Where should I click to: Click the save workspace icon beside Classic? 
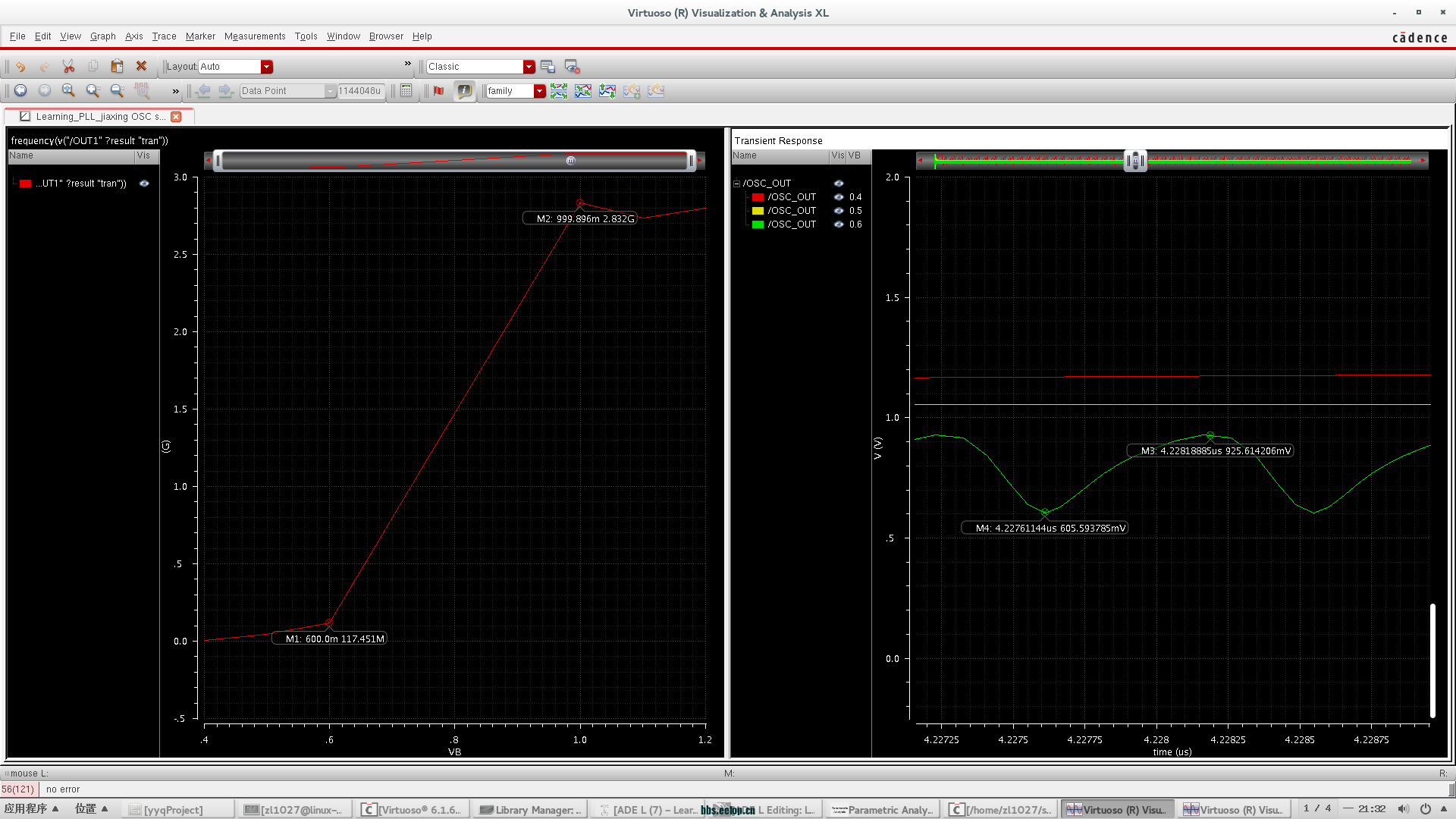pyautogui.click(x=548, y=67)
